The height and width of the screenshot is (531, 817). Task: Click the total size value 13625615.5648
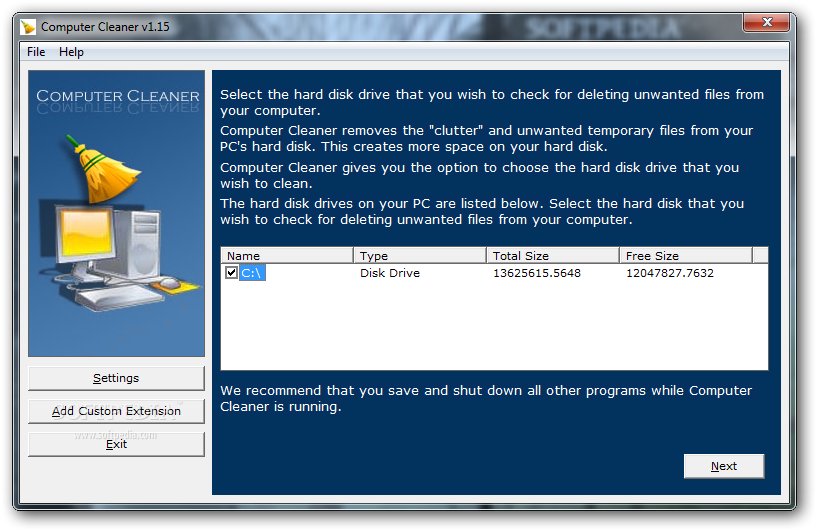tap(537, 273)
